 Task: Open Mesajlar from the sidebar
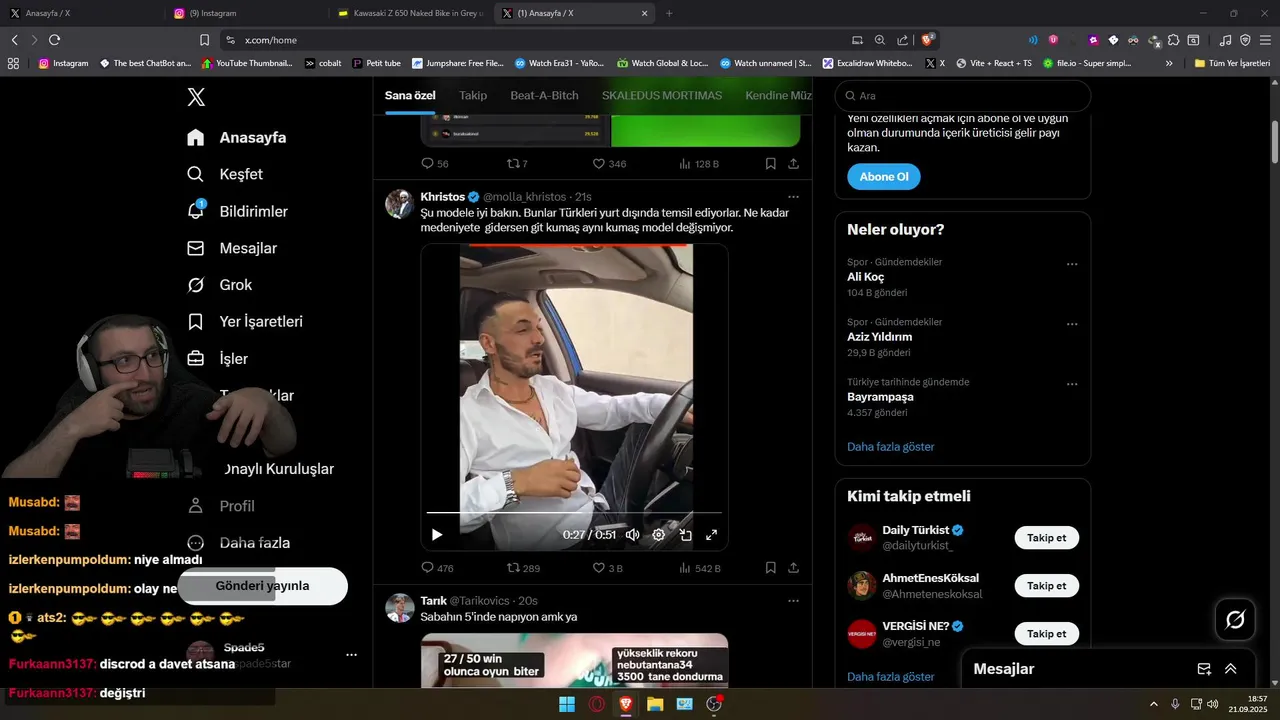[232, 248]
